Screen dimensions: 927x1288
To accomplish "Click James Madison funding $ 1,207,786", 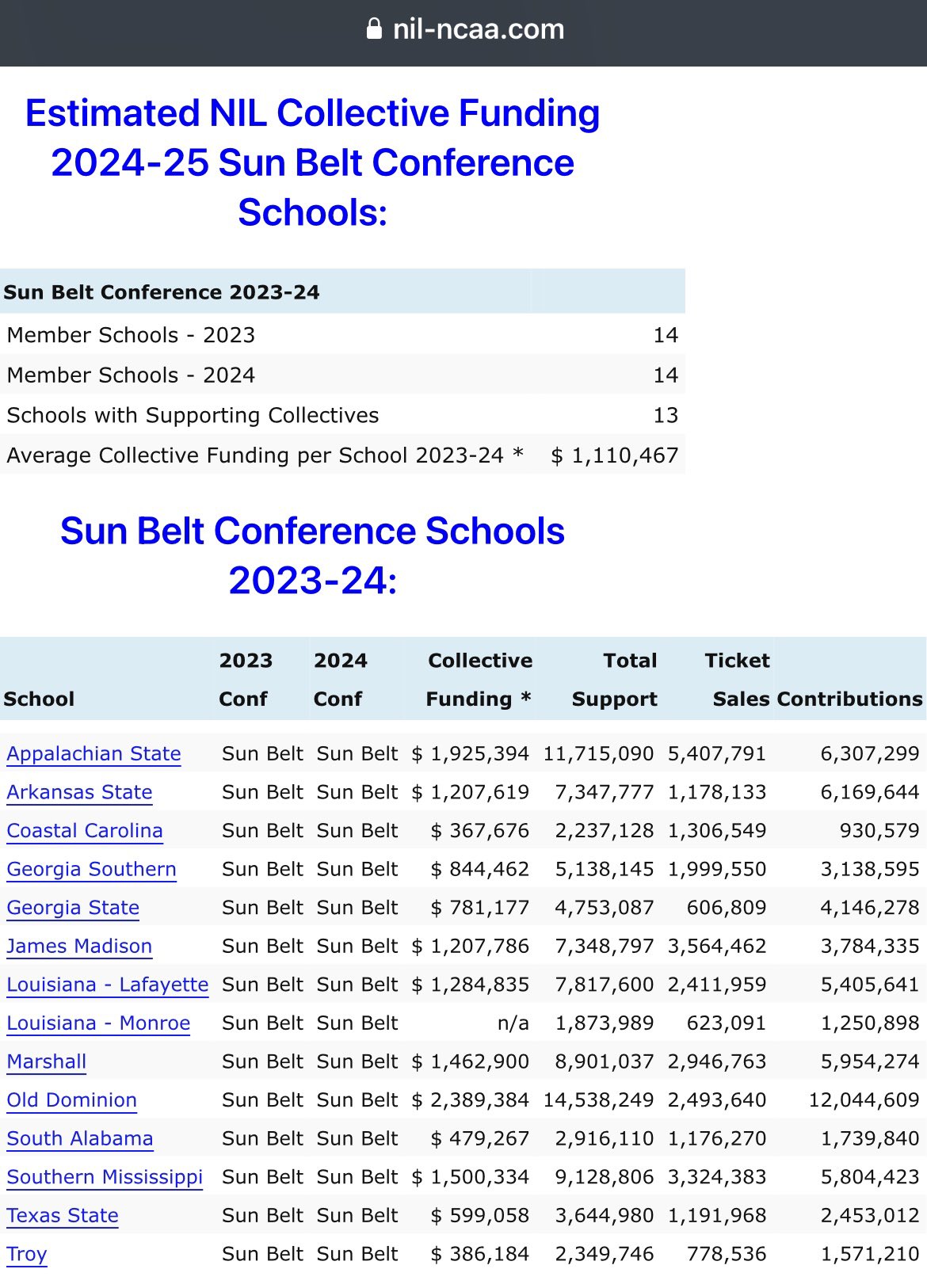I will click(470, 946).
